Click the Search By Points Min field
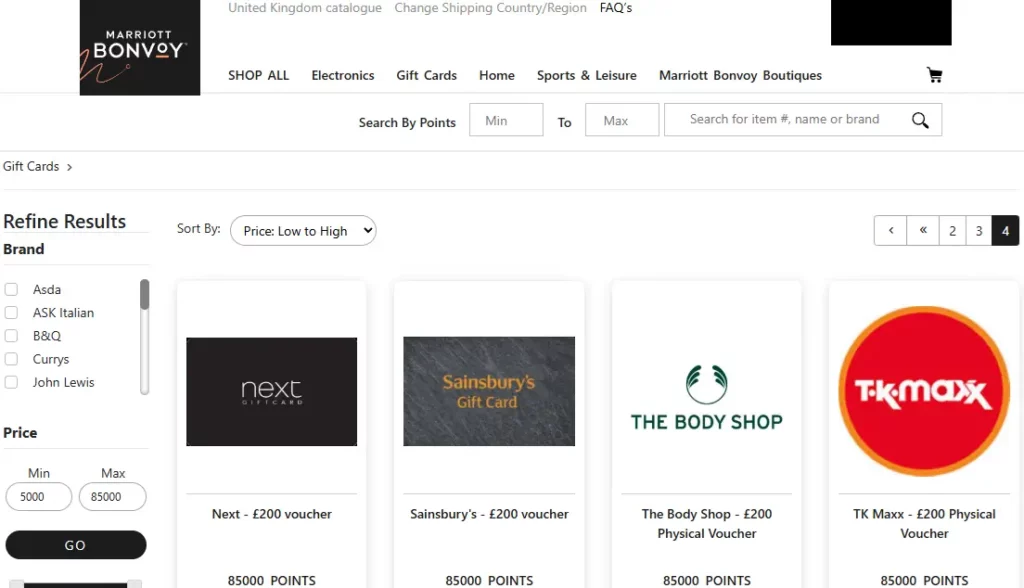 [506, 121]
